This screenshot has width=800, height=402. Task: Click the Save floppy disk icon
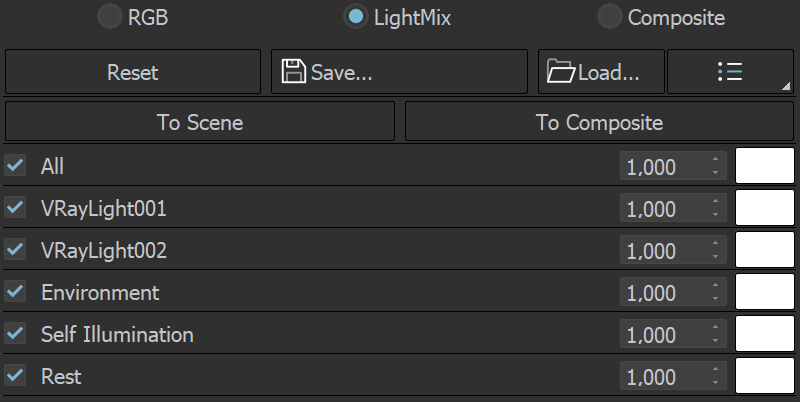(294, 72)
